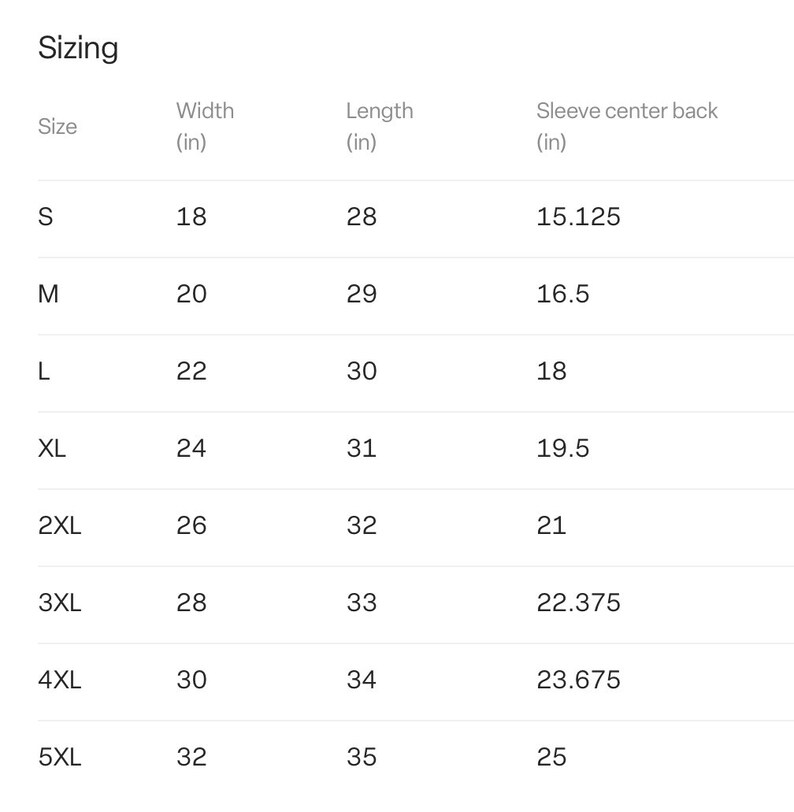Click length value 31 in XL row
This screenshot has height=812, width=794.
tap(362, 448)
